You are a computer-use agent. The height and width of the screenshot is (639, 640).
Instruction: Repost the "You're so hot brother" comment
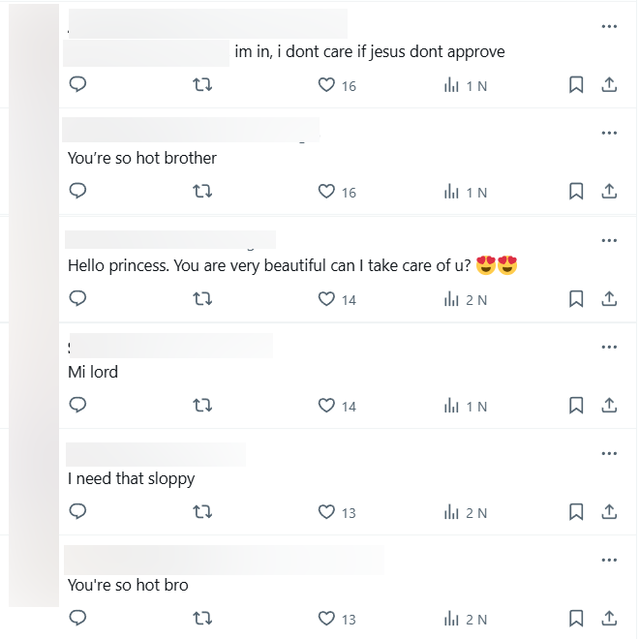click(202, 191)
